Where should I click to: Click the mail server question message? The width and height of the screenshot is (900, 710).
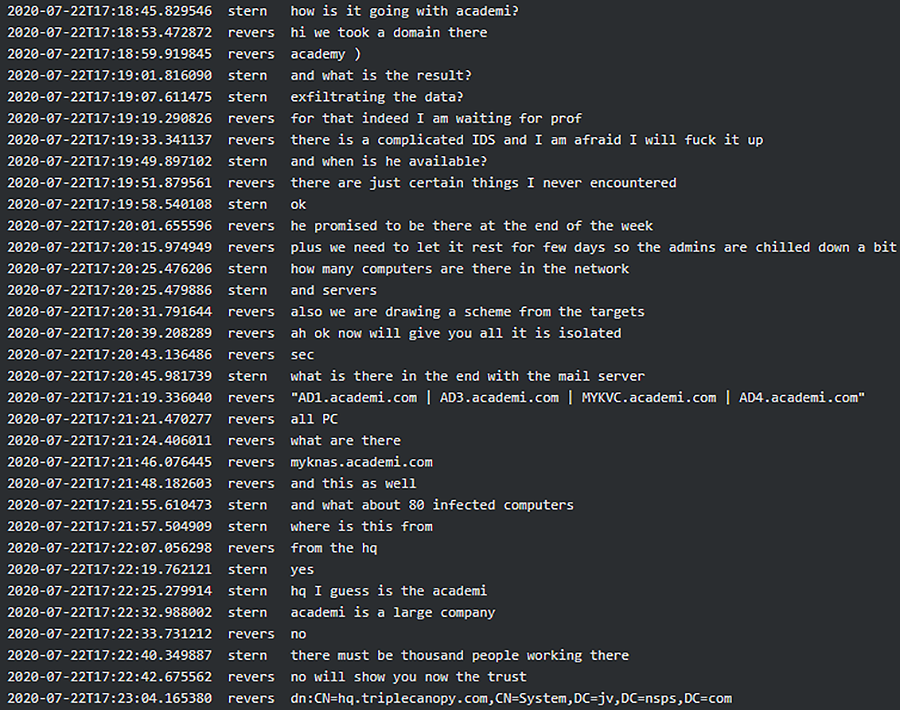click(x=467, y=376)
